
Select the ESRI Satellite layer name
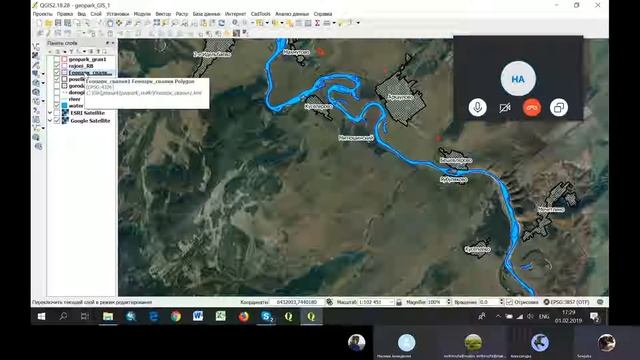coord(87,113)
